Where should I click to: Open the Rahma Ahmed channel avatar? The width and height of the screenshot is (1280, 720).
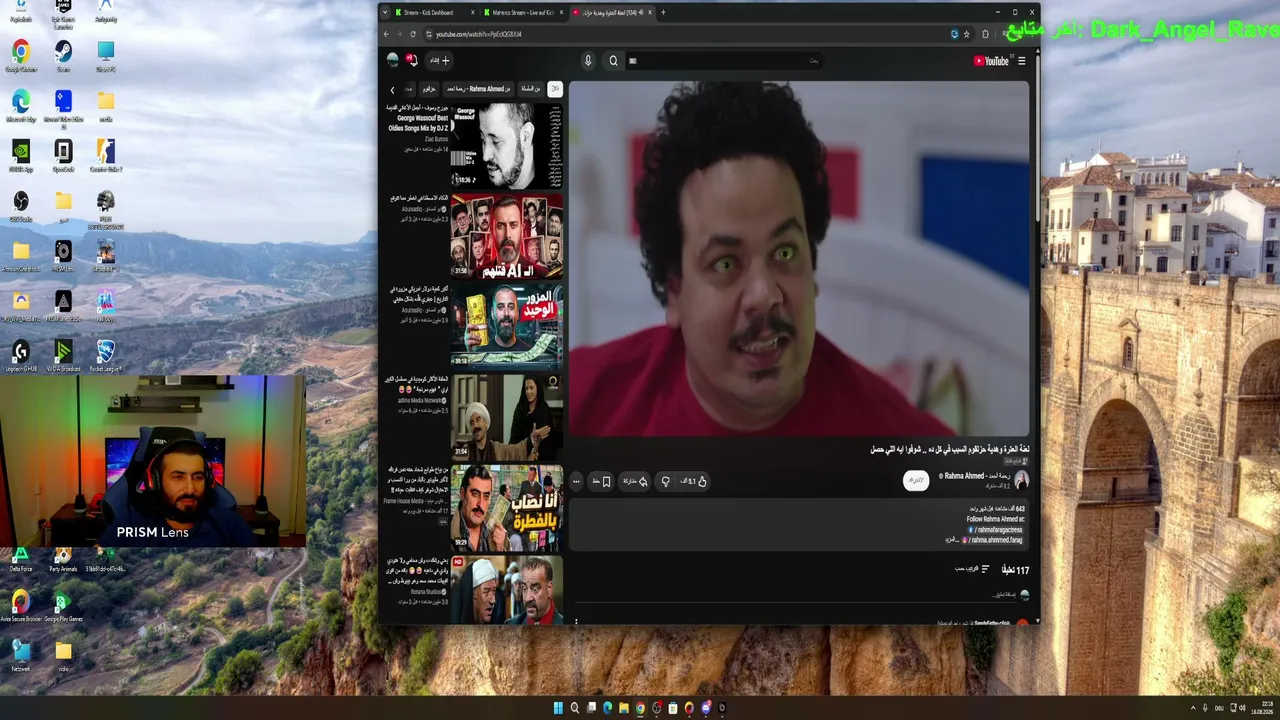(x=1021, y=480)
